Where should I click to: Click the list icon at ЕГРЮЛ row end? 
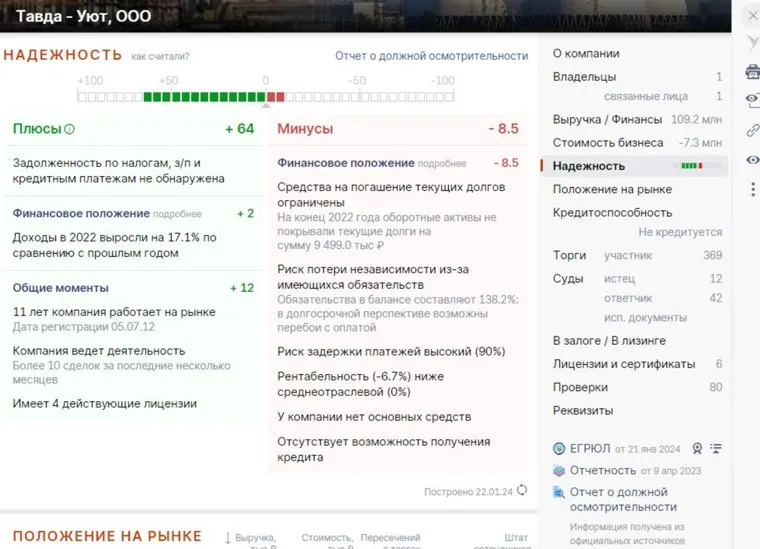[715, 448]
